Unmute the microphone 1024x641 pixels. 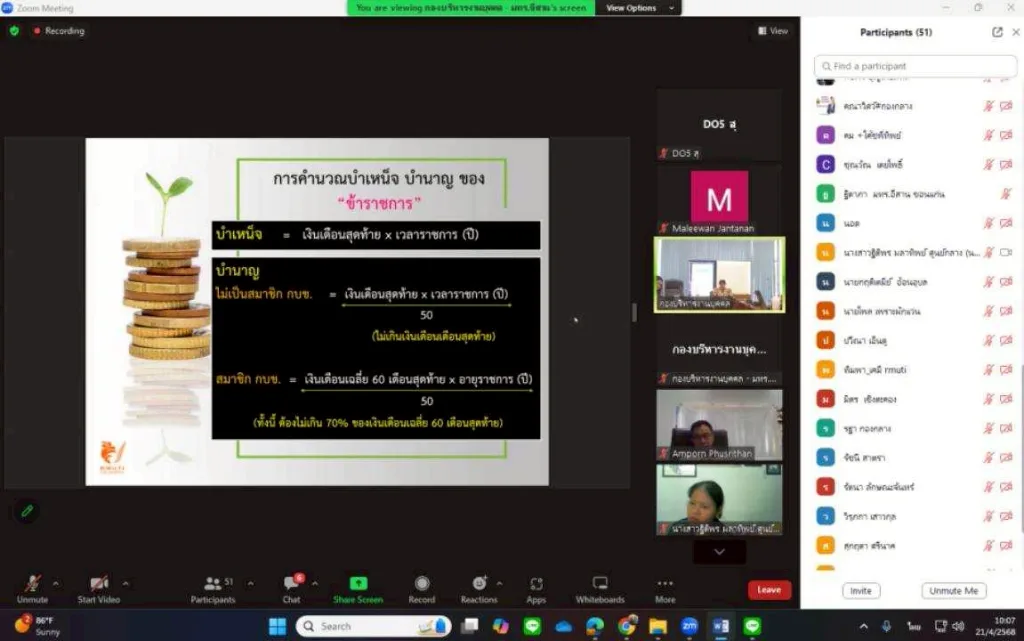32,584
